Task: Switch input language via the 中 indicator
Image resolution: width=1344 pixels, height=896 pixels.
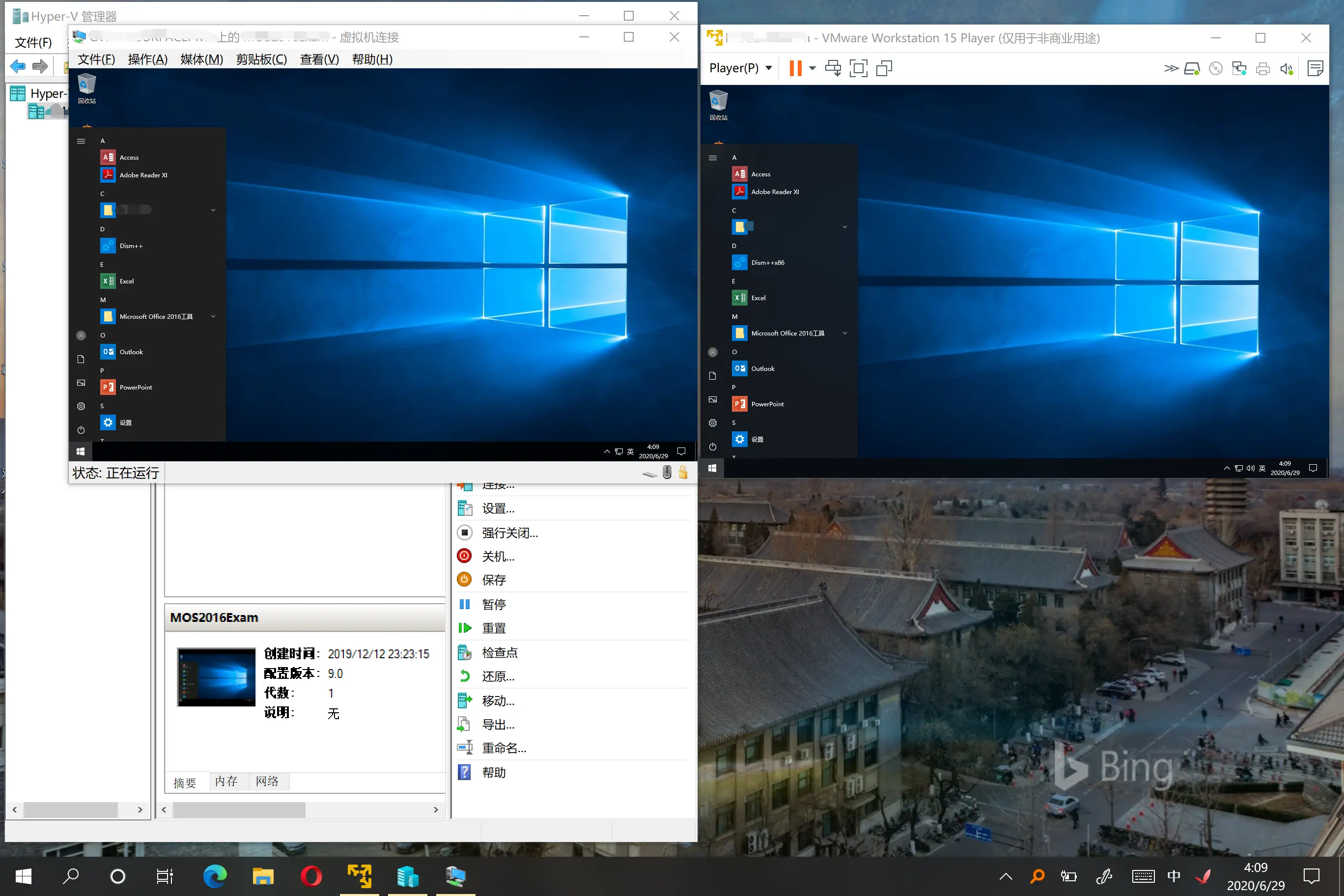Action: click(x=1174, y=876)
